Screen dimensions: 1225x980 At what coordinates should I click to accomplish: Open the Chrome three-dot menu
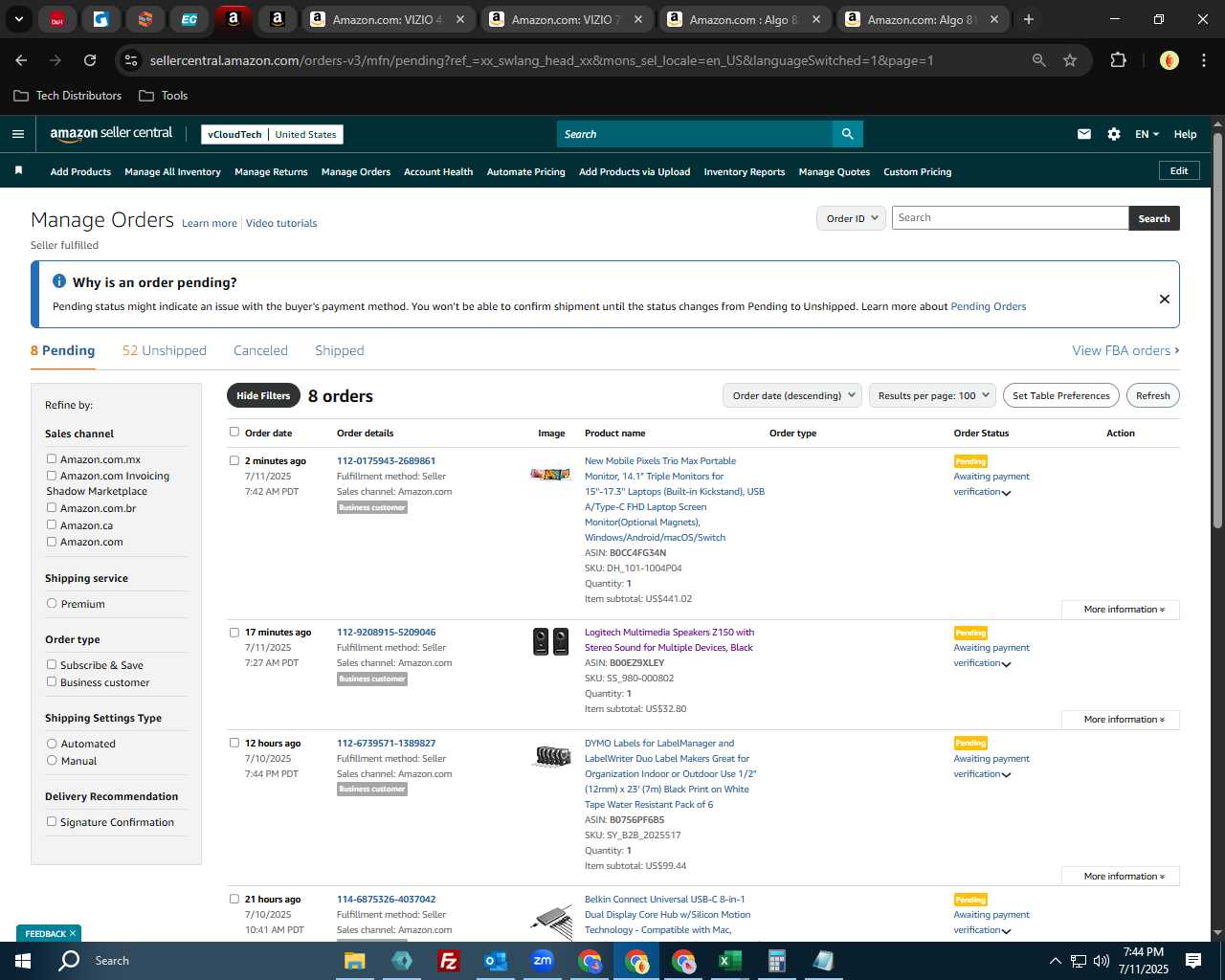[1202, 60]
